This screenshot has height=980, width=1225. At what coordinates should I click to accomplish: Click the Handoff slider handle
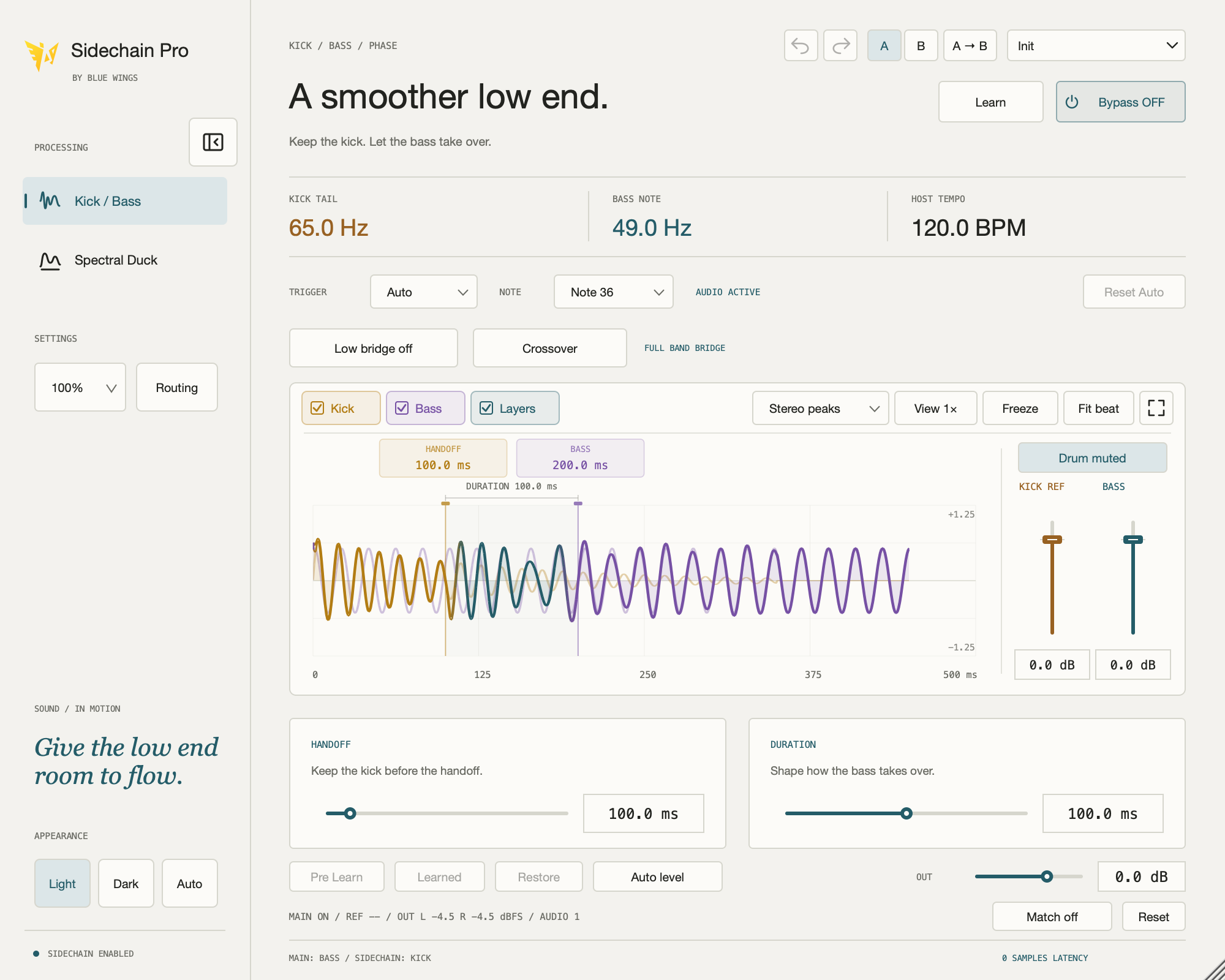click(350, 813)
